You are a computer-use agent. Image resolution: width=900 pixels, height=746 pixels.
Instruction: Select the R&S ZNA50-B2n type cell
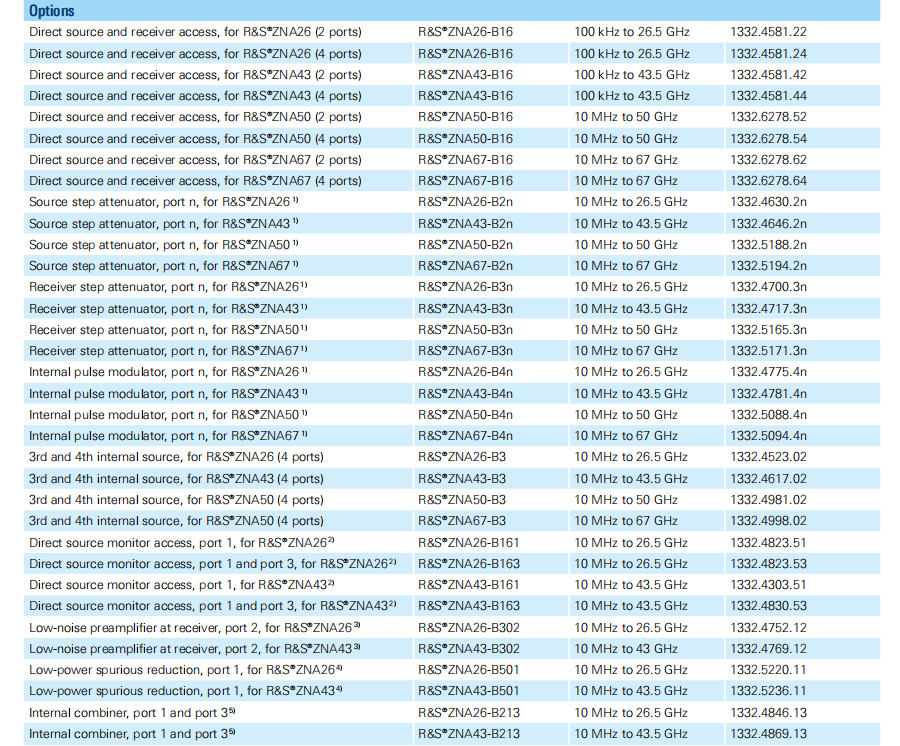[x=465, y=245]
